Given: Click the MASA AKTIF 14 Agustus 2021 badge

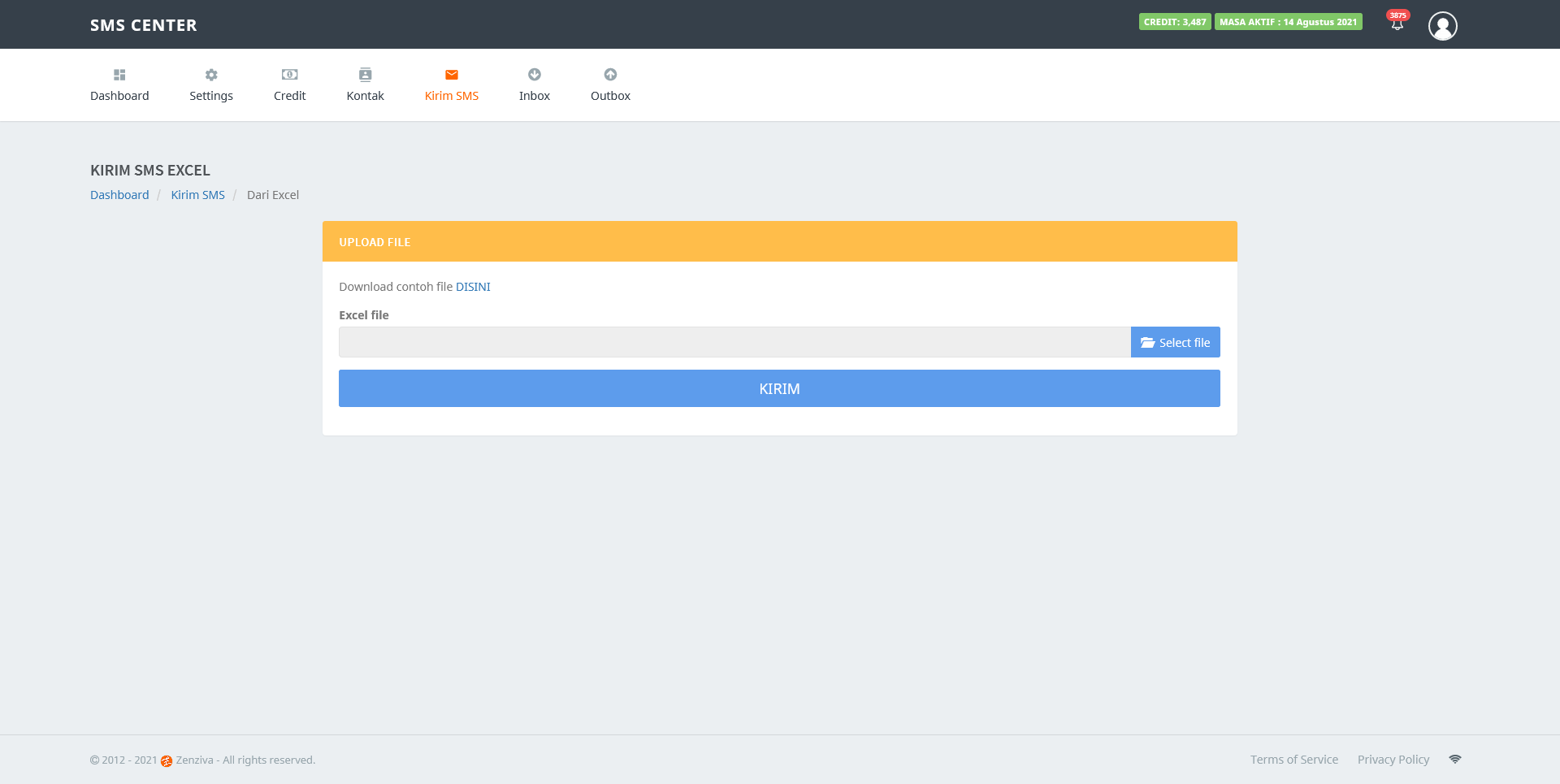Looking at the screenshot, I should click(1289, 22).
